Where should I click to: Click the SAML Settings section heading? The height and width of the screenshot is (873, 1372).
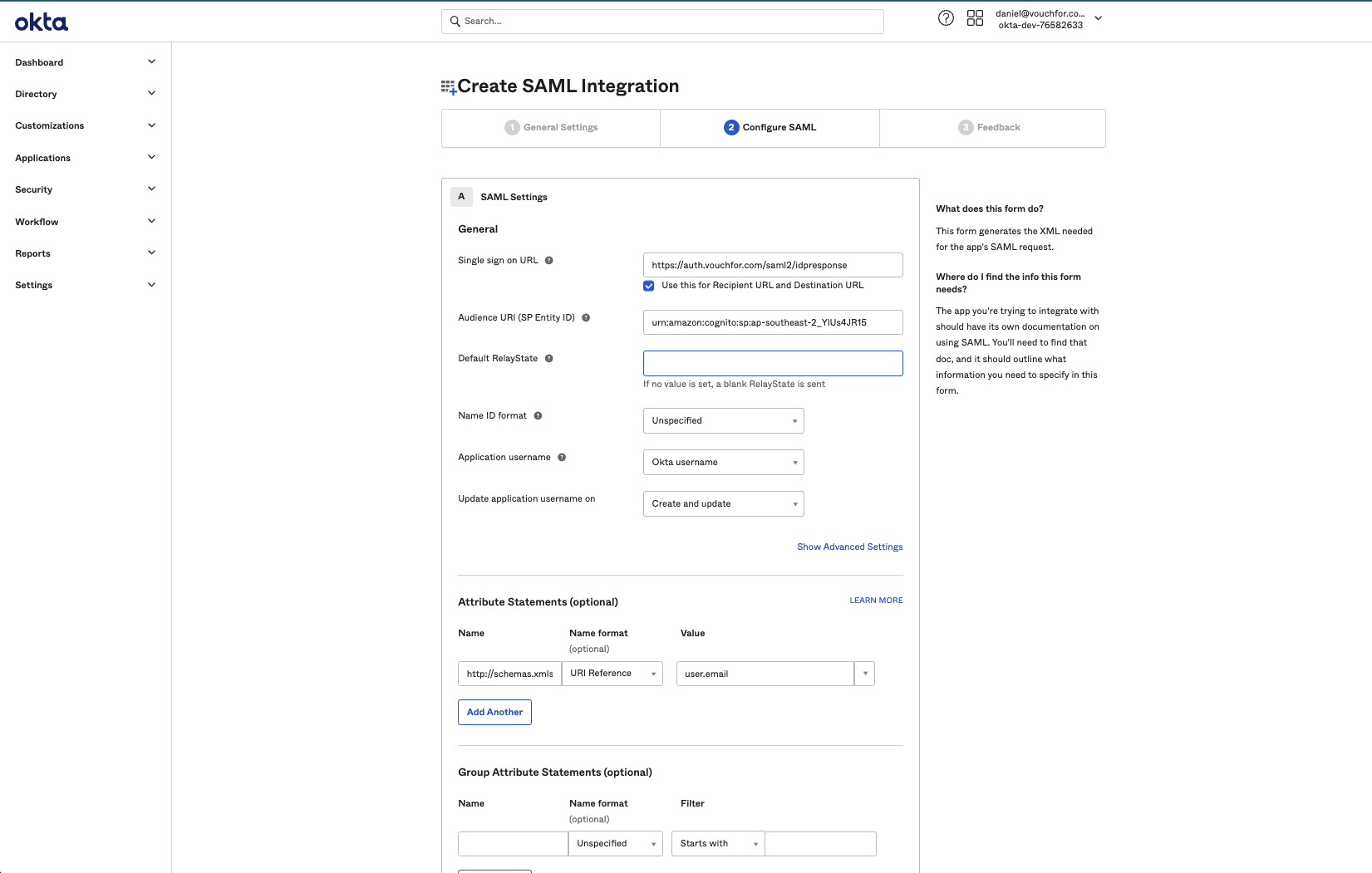point(514,198)
